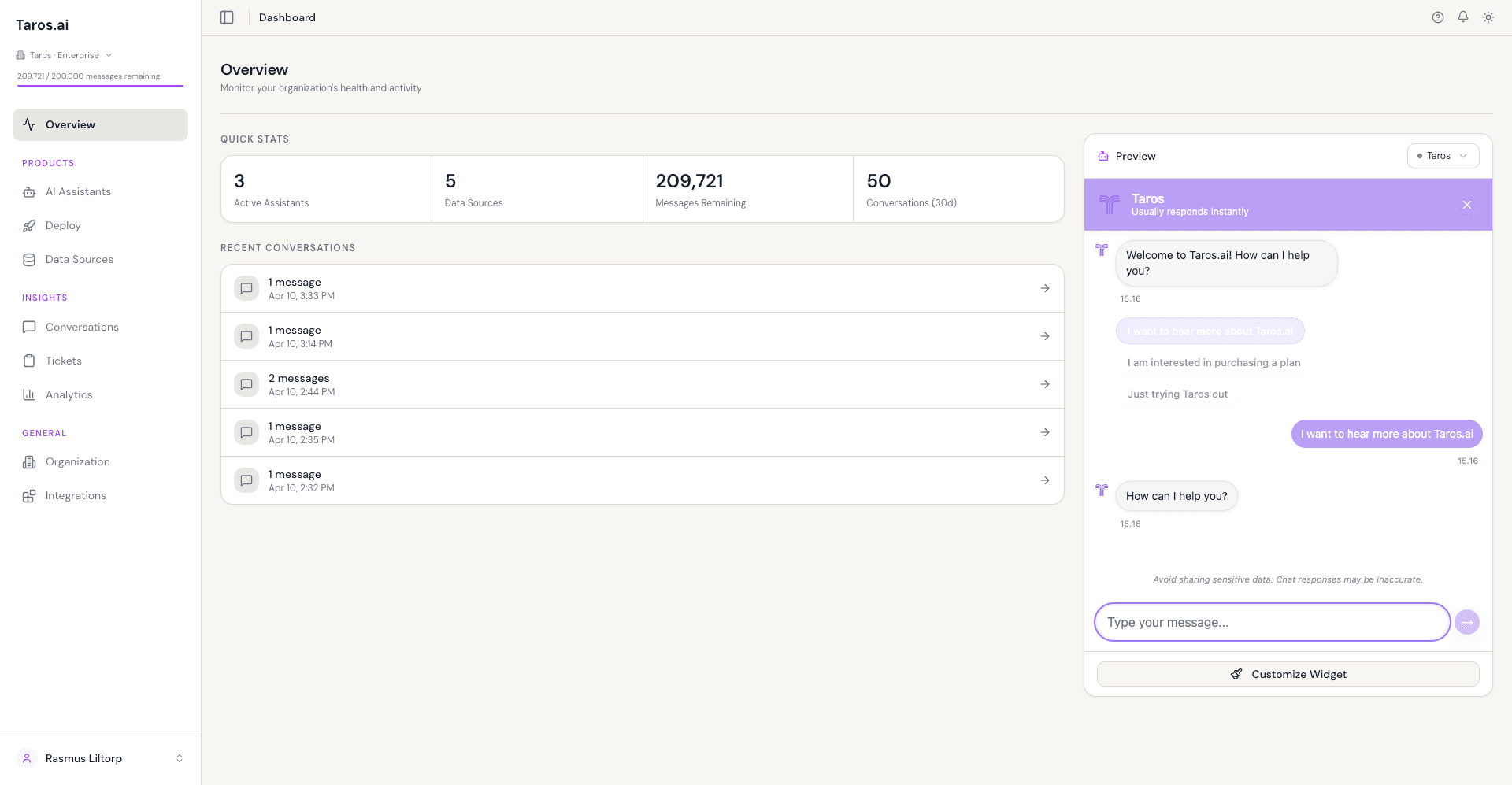
Task: Click the 'How can I help you?' chat bubble
Action: [1177, 496]
